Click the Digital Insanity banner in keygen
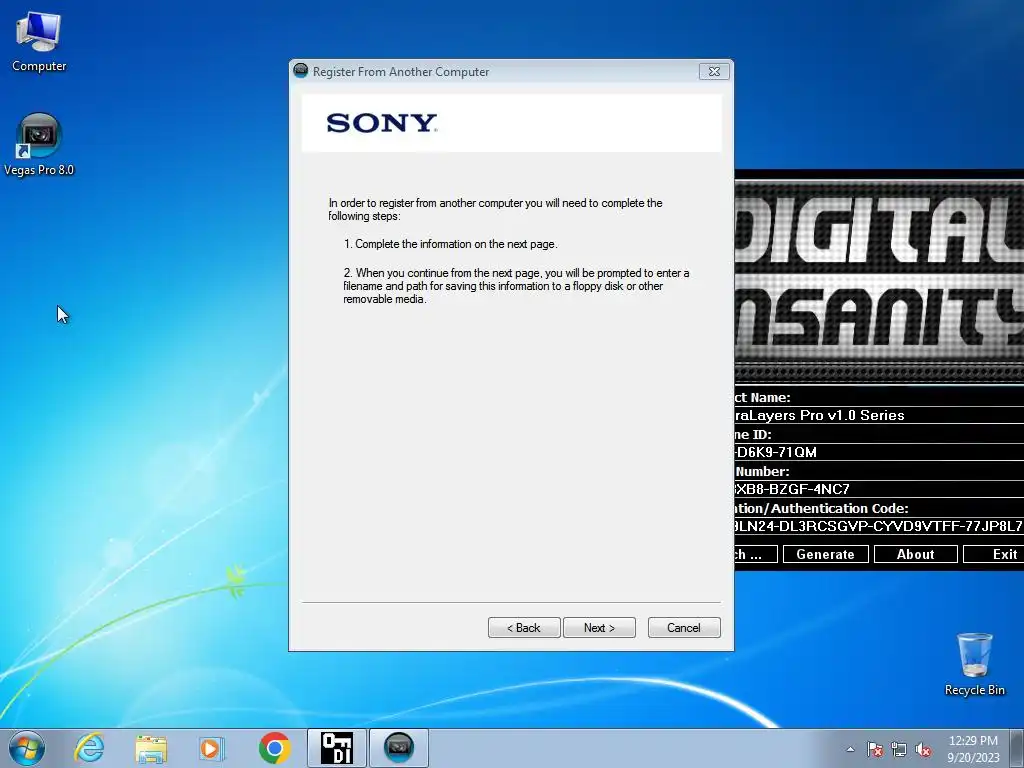This screenshot has height=768, width=1024. (879, 281)
